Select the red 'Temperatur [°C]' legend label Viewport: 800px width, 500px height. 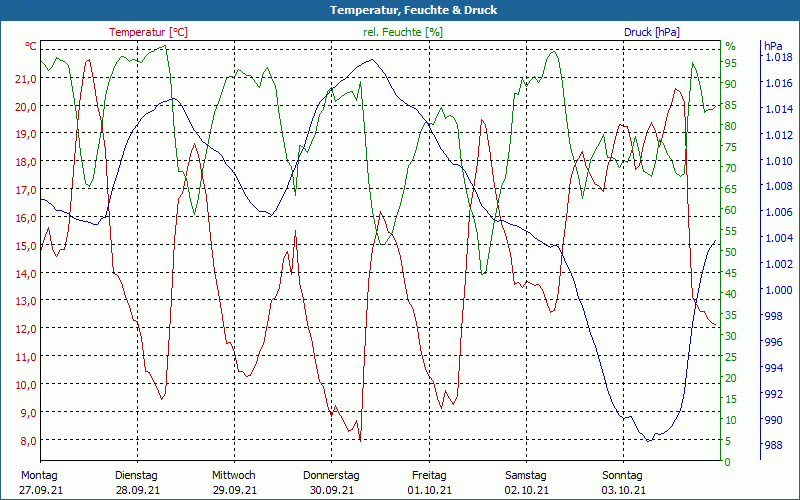pyautogui.click(x=148, y=32)
